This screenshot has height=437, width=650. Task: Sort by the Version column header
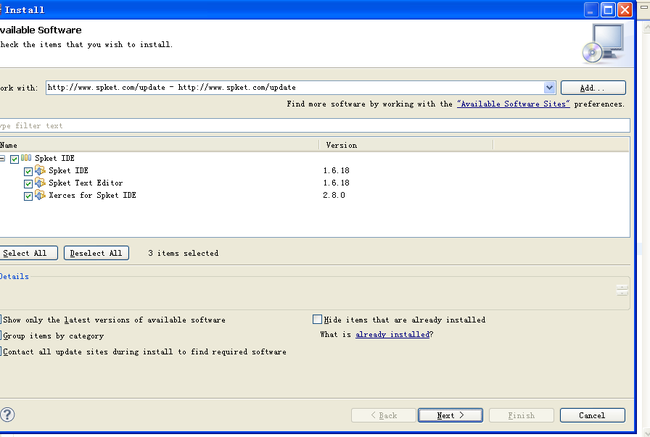[x=406, y=145]
